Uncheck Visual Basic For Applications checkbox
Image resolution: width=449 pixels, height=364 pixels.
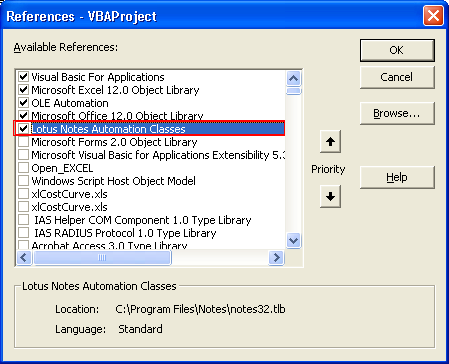[x=23, y=77]
